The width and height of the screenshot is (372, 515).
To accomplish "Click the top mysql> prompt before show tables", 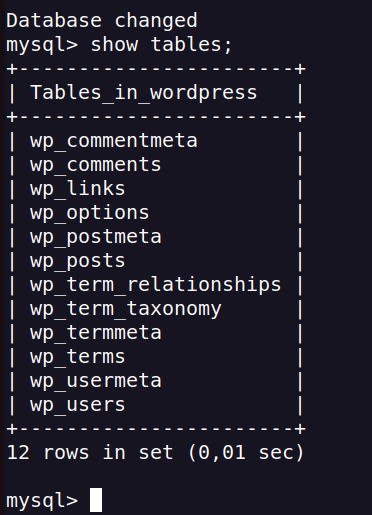I will [x=42, y=45].
